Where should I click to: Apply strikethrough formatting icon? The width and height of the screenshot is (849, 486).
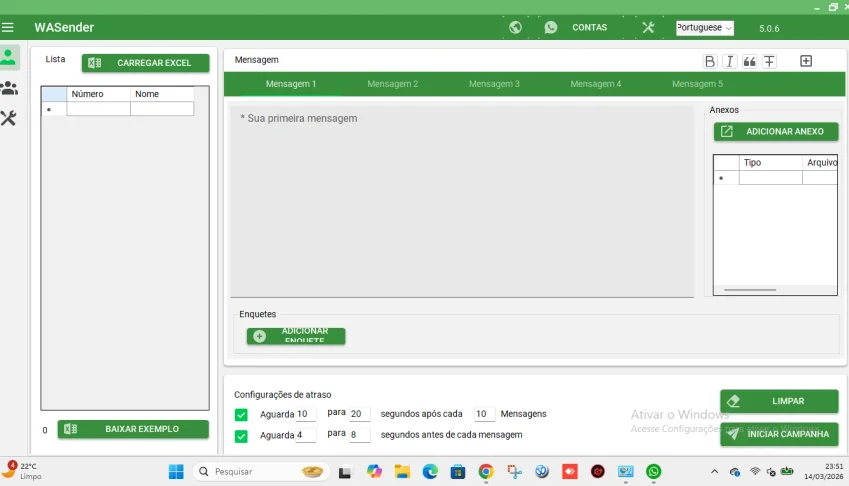click(x=769, y=61)
